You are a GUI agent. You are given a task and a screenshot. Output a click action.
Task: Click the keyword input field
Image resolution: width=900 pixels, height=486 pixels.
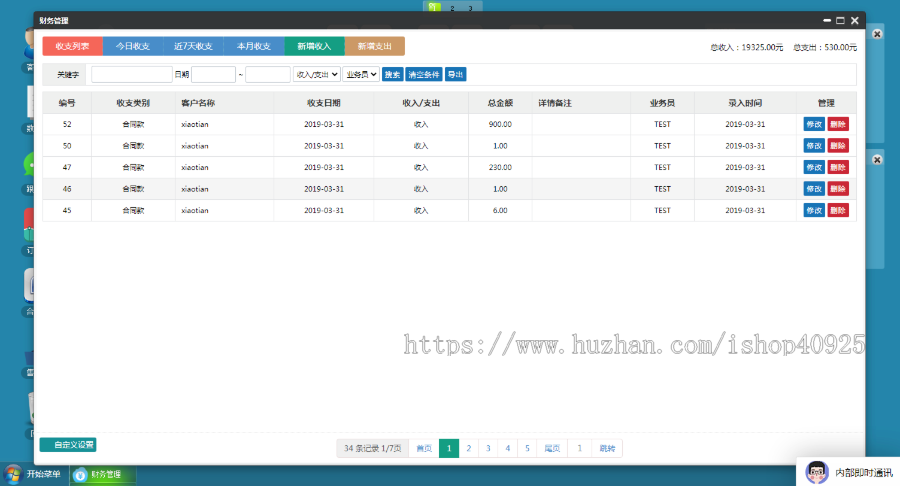pyautogui.click(x=131, y=74)
